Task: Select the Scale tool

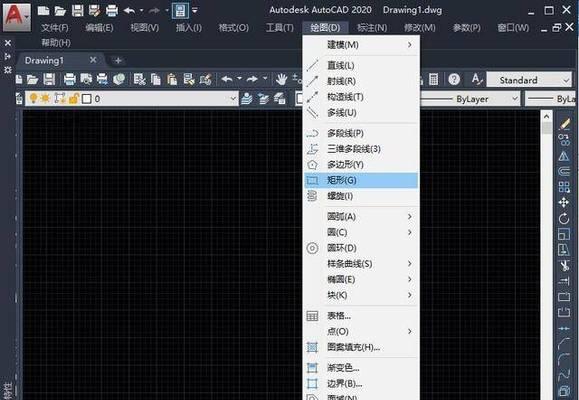Action: pyautogui.click(x=564, y=234)
